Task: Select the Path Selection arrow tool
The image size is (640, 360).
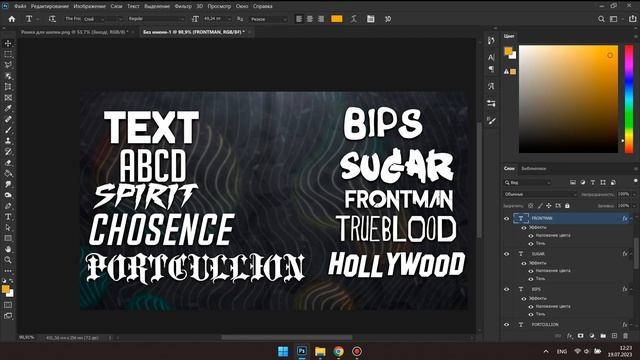Action: [x=8, y=227]
